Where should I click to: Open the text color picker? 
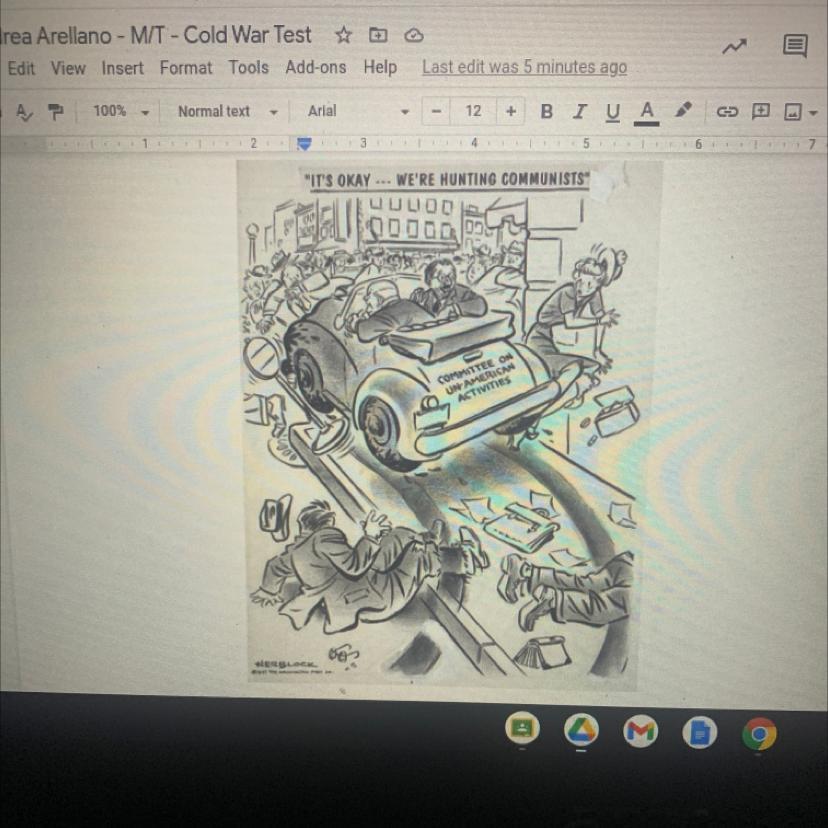point(647,112)
